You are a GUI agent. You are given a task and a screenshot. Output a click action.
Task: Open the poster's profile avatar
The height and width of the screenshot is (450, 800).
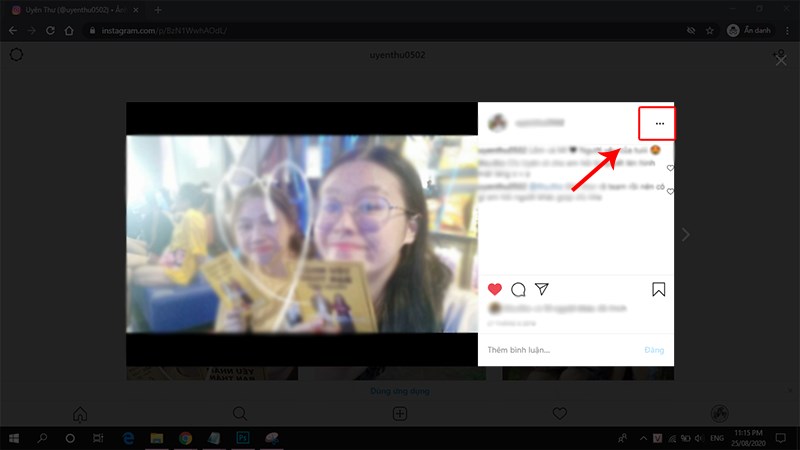(x=497, y=122)
